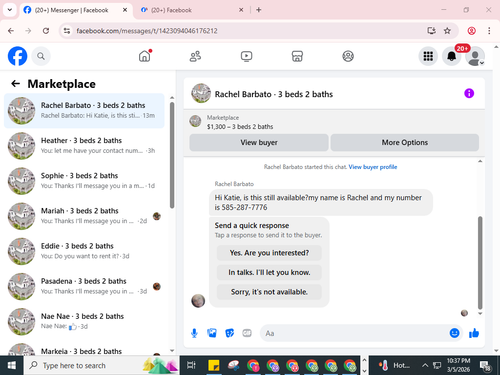Reload the page
The width and height of the screenshot is (500, 375).
coord(46,31)
